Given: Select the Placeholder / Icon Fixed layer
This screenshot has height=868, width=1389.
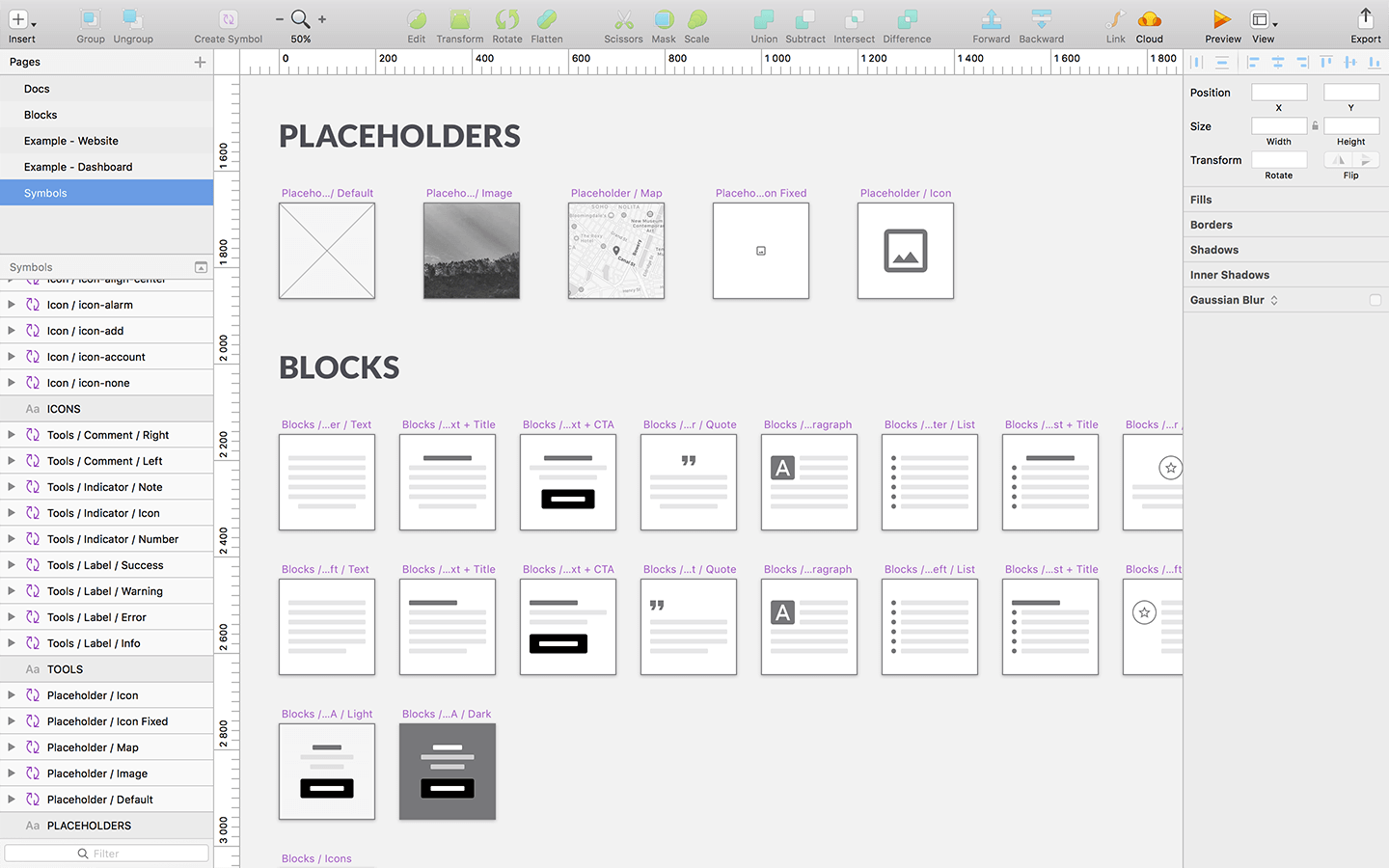Looking at the screenshot, I should (x=106, y=721).
